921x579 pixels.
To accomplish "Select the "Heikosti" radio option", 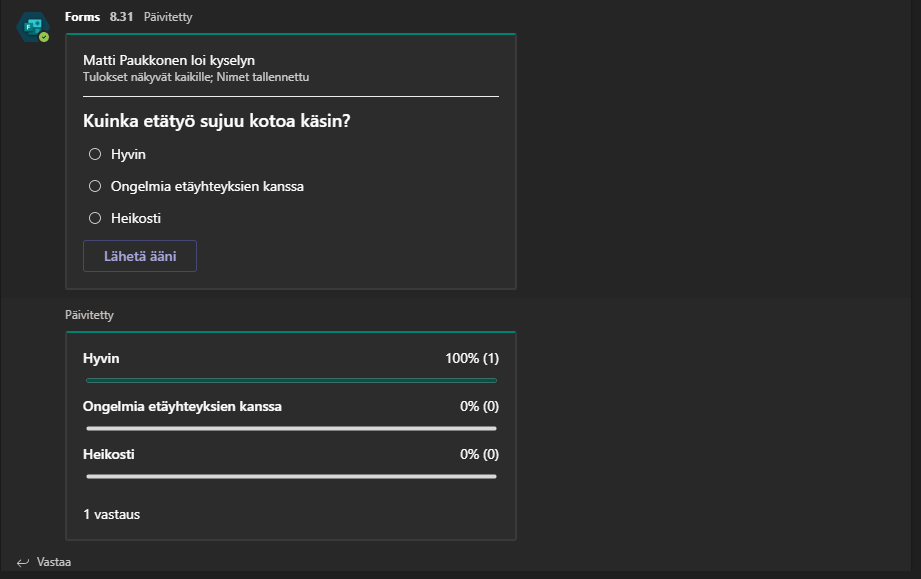I will (x=95, y=218).
